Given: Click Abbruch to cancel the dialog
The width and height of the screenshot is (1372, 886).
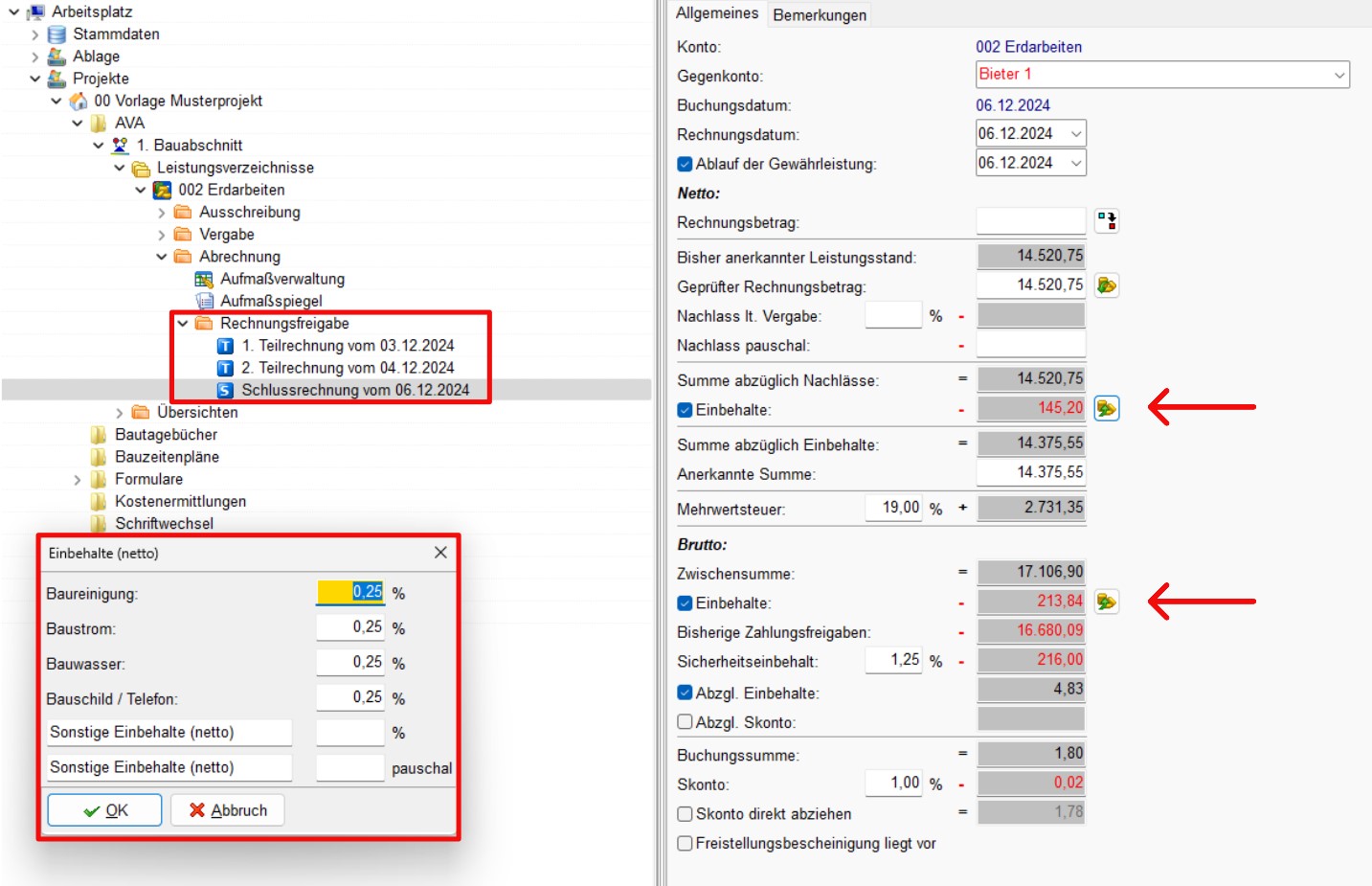Looking at the screenshot, I should [228, 810].
